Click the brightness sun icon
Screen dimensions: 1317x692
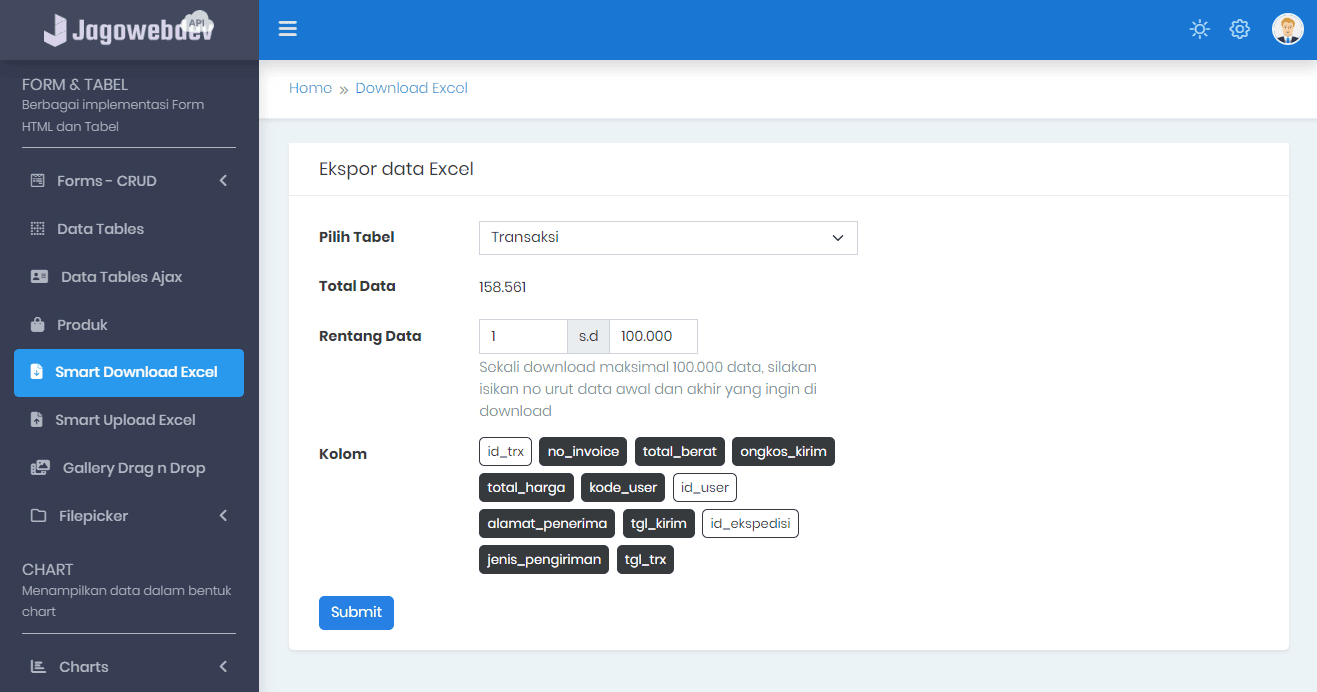click(x=1199, y=29)
